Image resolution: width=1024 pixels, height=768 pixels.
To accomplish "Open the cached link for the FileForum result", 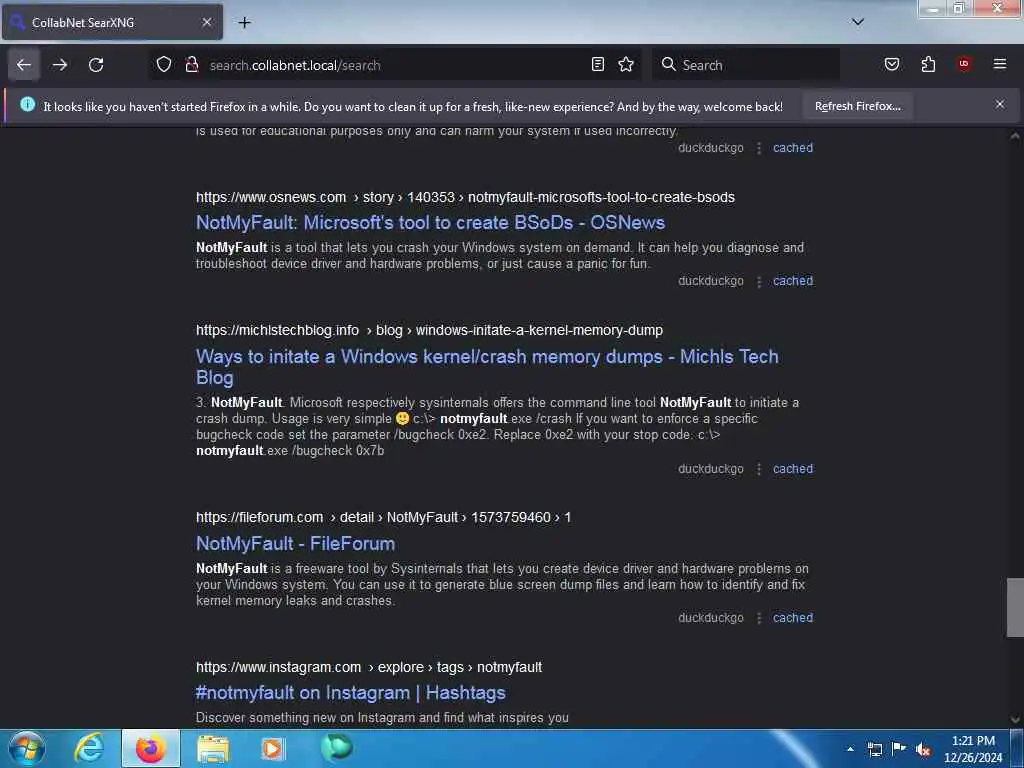I will [793, 618].
